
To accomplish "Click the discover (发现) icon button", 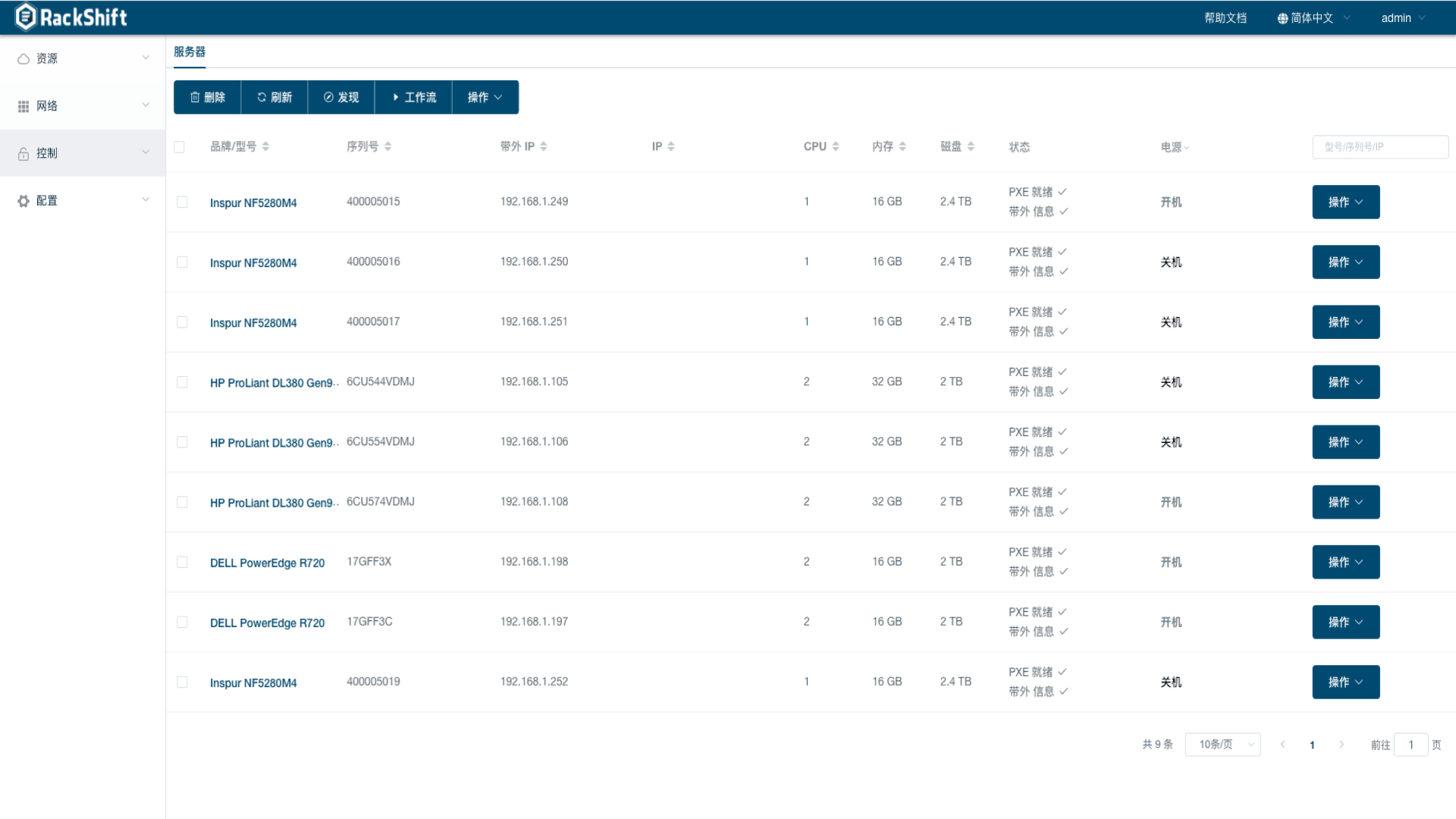I will [328, 97].
